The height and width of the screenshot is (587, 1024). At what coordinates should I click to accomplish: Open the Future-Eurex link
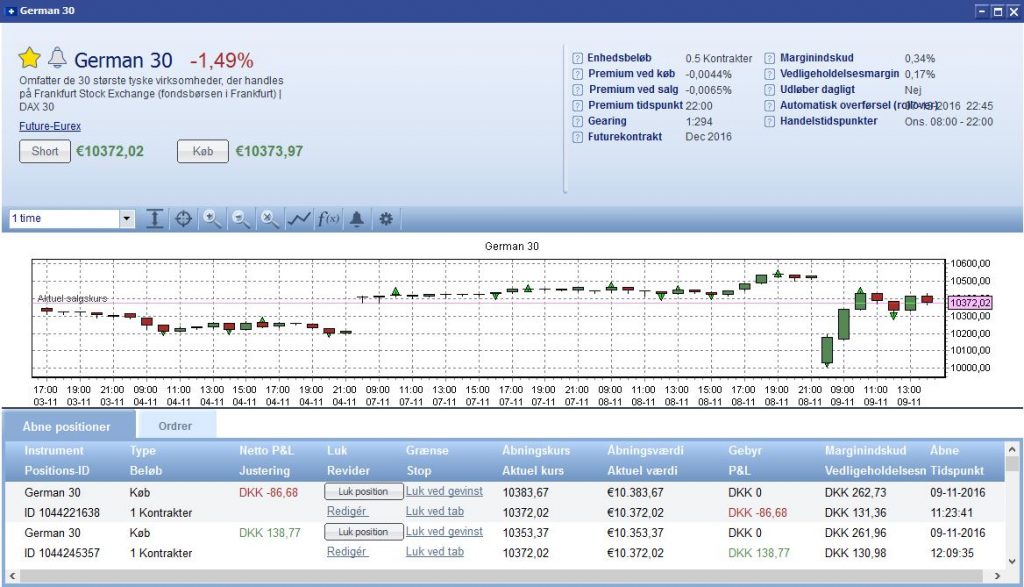pos(50,126)
